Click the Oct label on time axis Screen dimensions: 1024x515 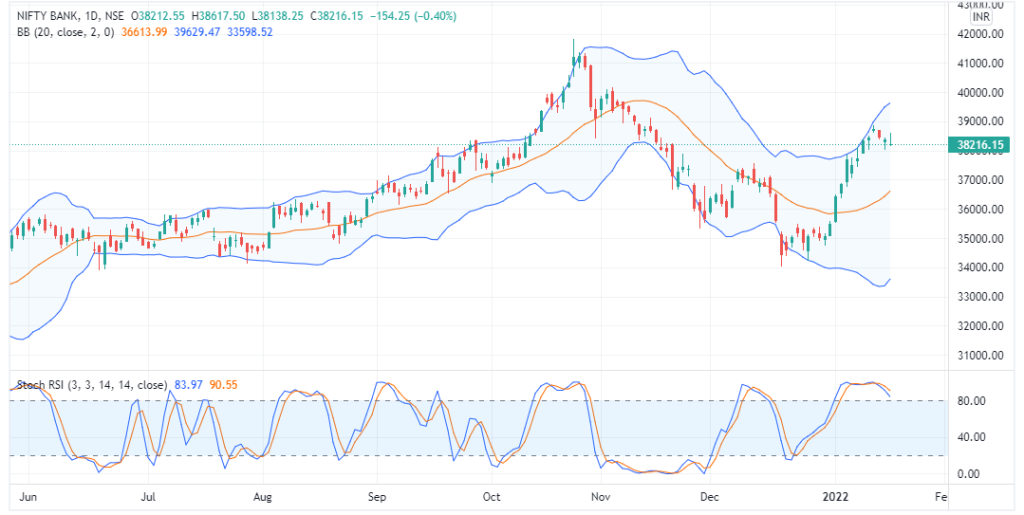(x=490, y=497)
